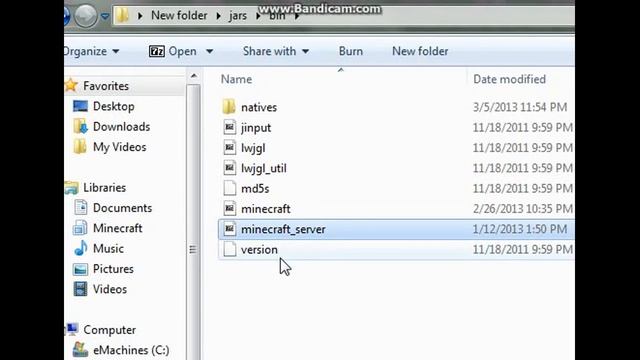
Task: Select Videos under Libraries
Action: (x=110, y=289)
